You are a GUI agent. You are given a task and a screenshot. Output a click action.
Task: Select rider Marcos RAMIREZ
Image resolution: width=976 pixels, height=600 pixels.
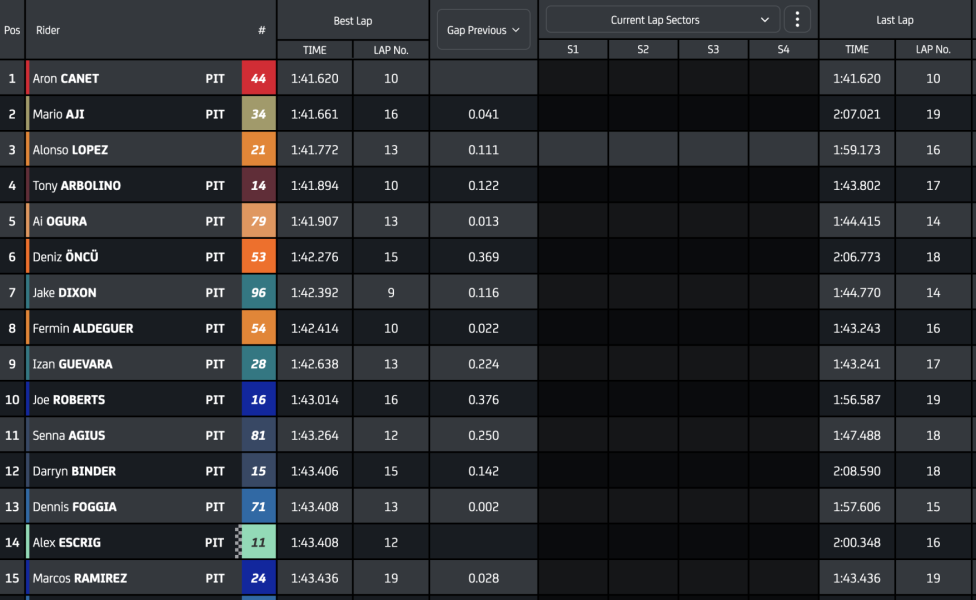point(80,578)
